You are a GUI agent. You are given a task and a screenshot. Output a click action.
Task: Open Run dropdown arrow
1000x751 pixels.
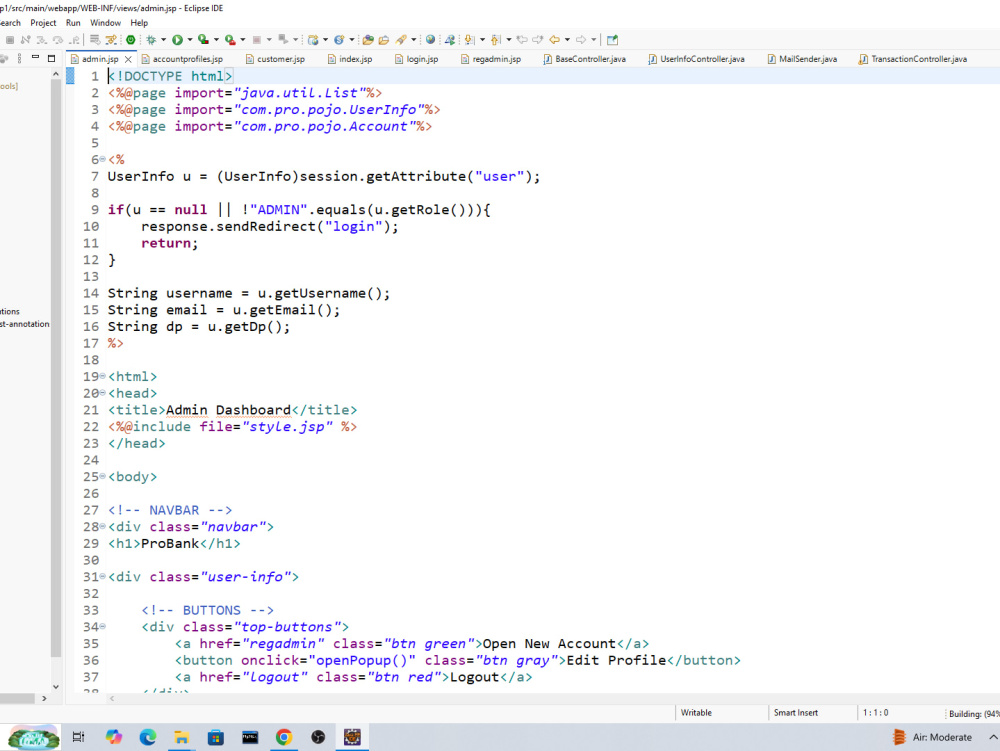point(189,40)
